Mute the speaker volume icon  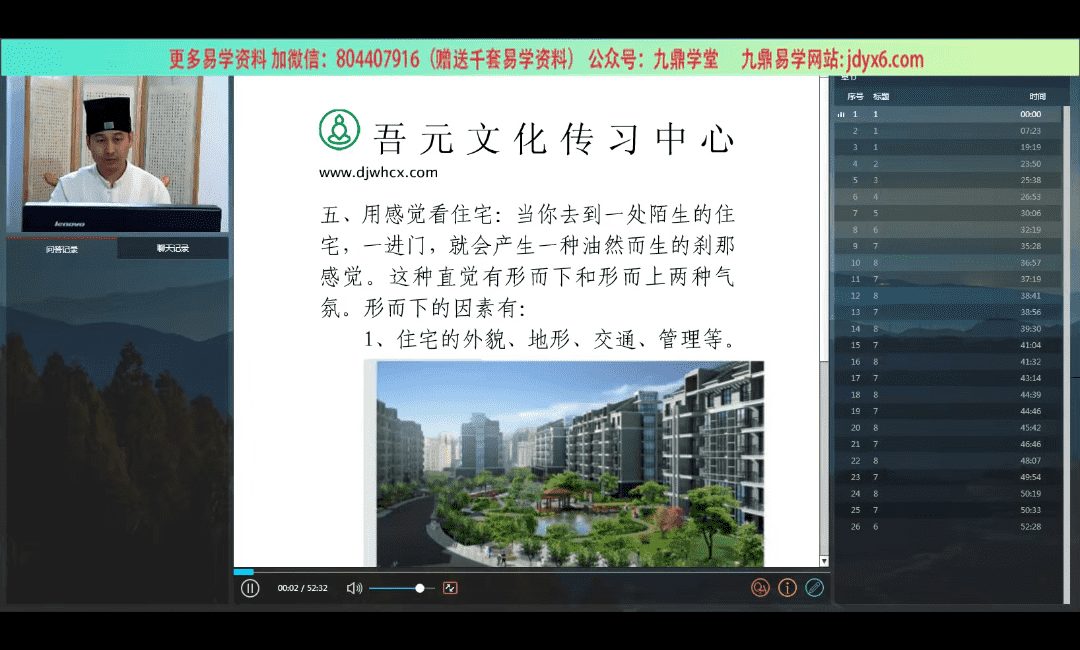click(x=354, y=588)
